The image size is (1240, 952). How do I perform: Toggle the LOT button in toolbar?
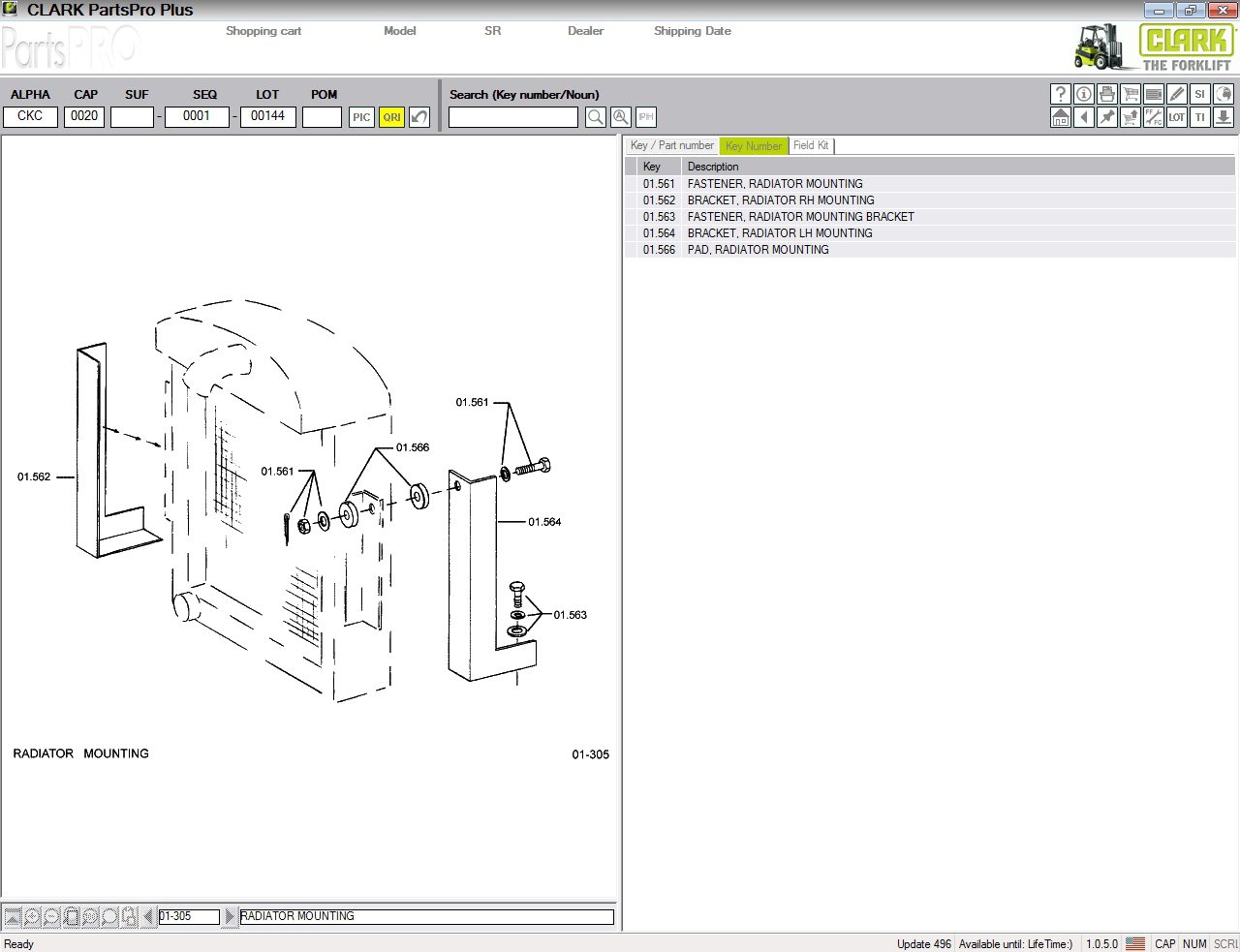[1176, 117]
